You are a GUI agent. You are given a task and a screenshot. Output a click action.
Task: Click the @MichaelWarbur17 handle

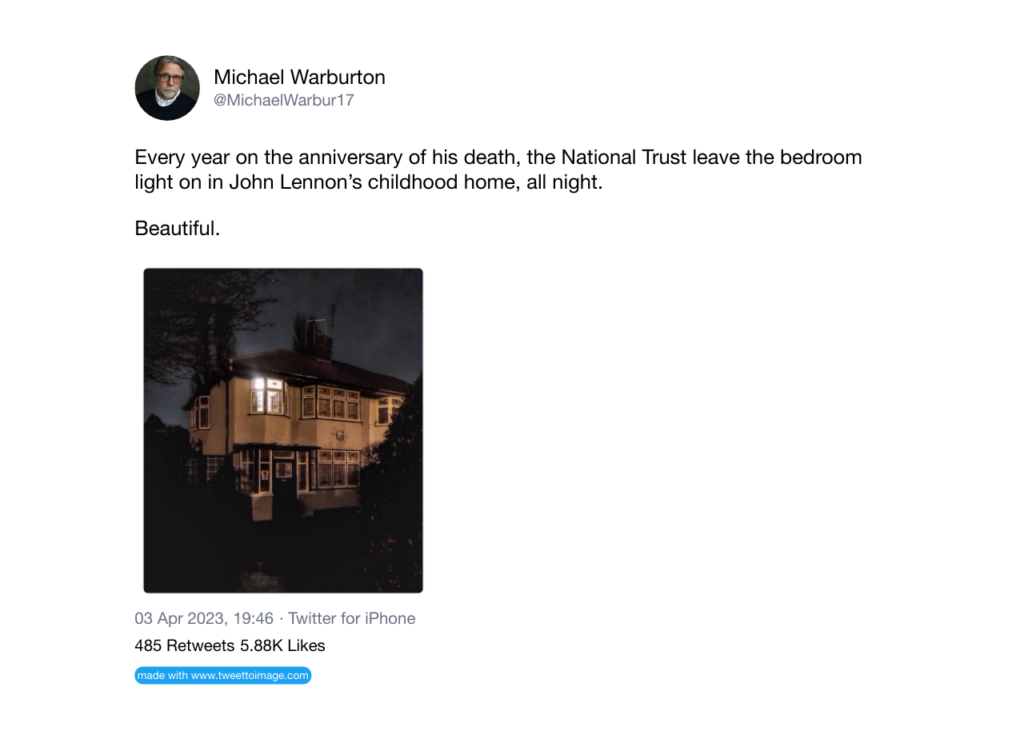[284, 101]
